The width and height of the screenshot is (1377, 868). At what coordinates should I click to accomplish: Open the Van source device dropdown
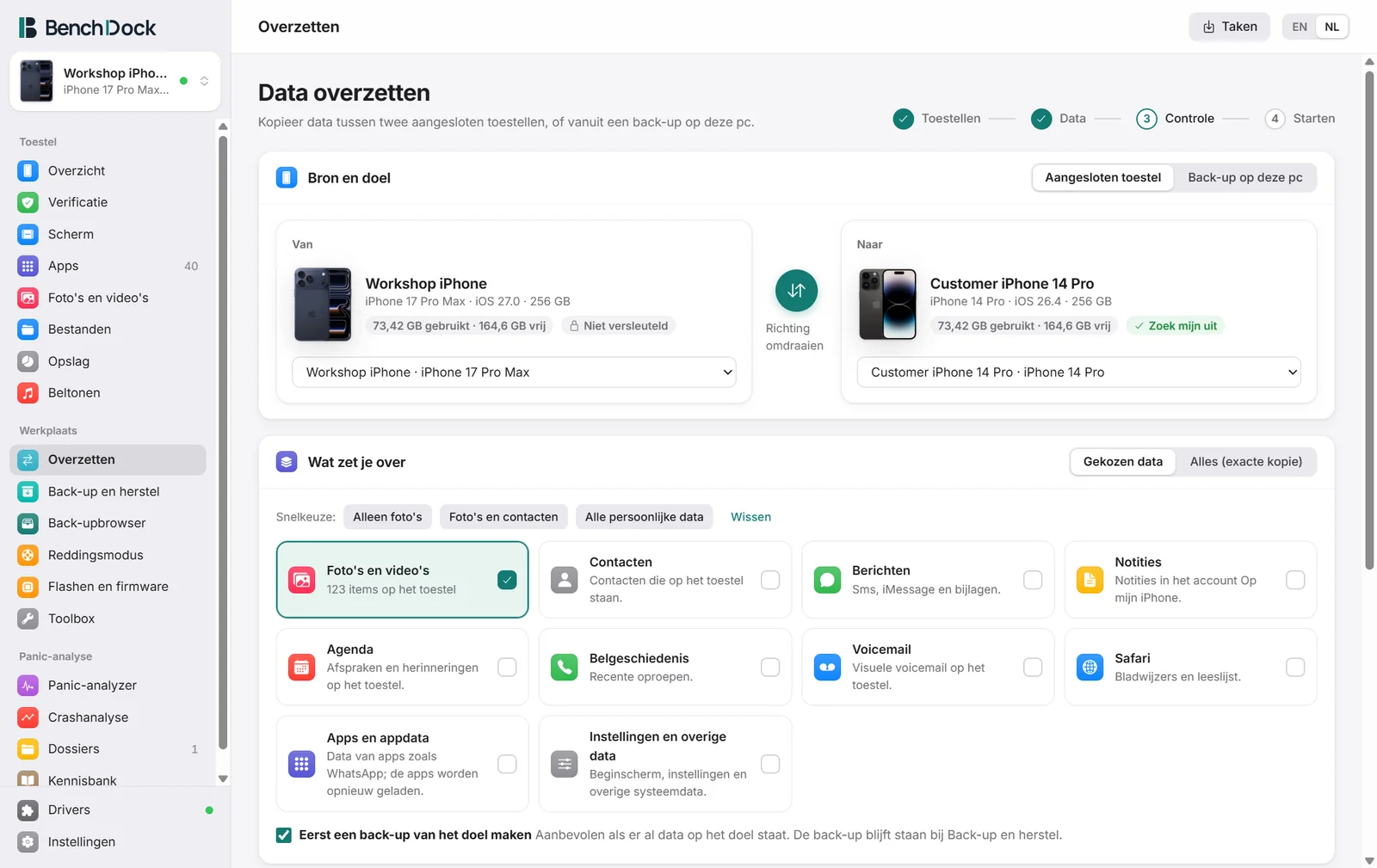(x=514, y=372)
